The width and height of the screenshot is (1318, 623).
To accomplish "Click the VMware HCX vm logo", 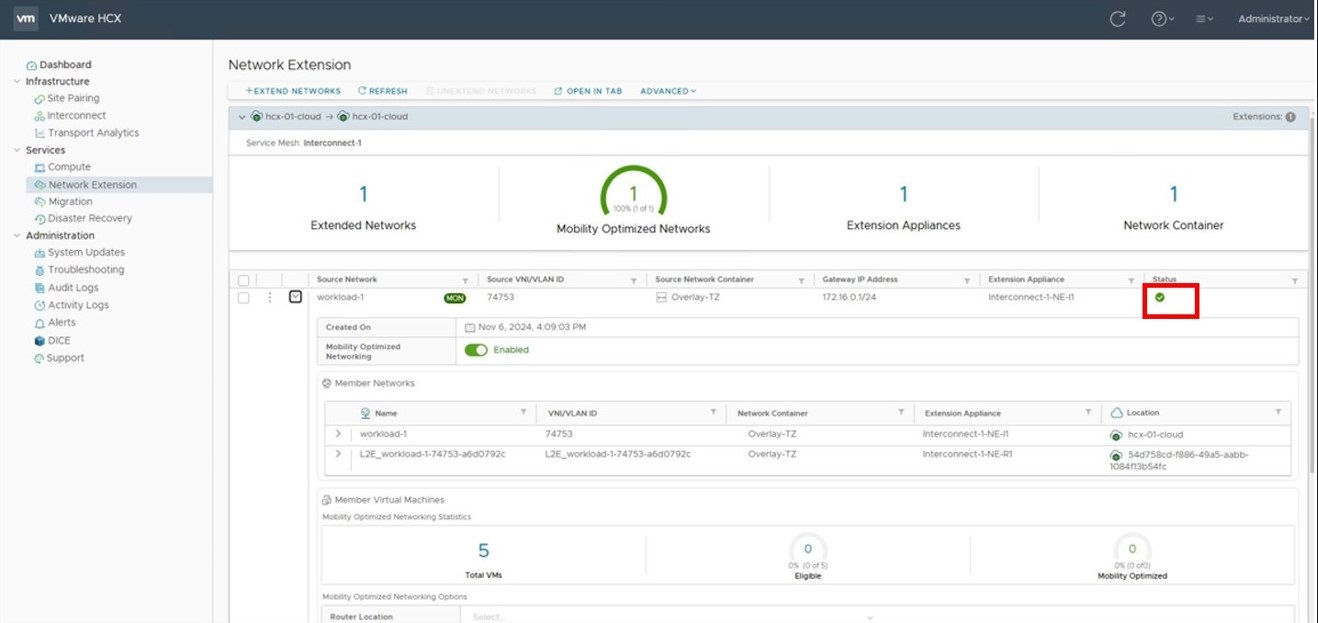I will point(27,18).
